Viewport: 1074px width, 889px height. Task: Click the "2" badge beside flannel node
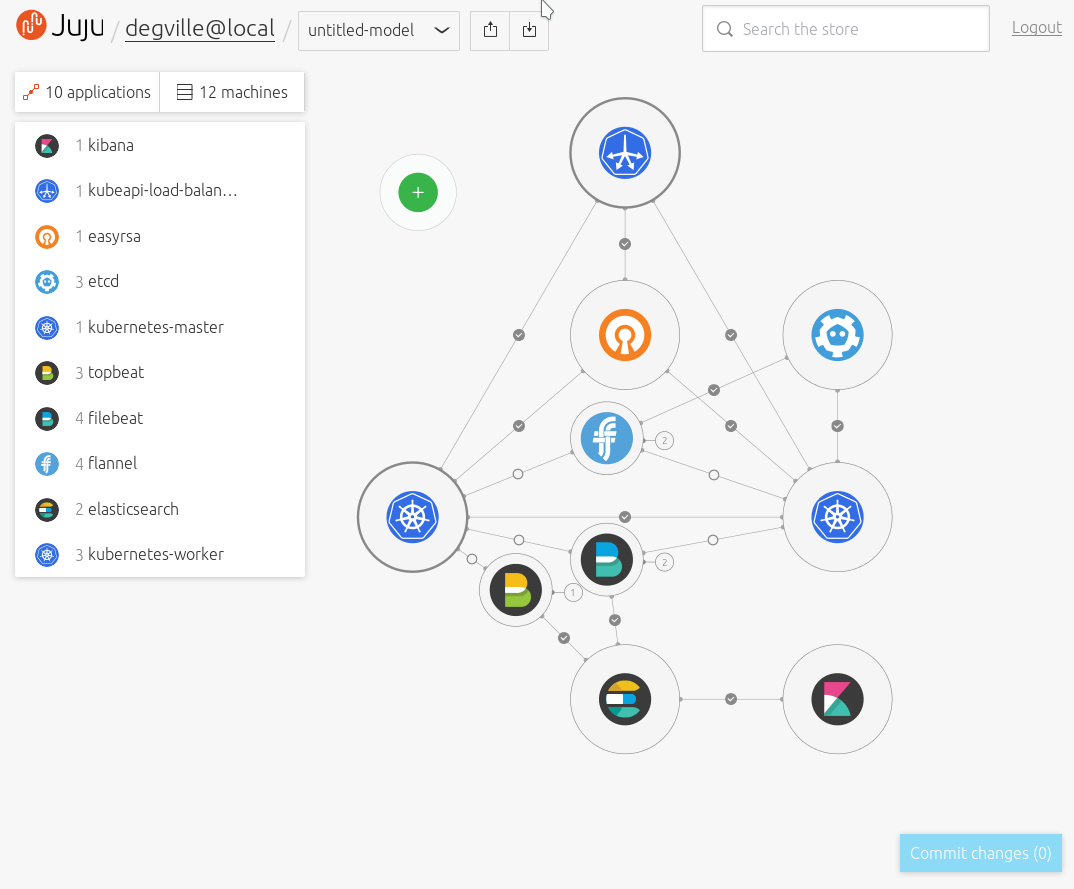pos(664,440)
